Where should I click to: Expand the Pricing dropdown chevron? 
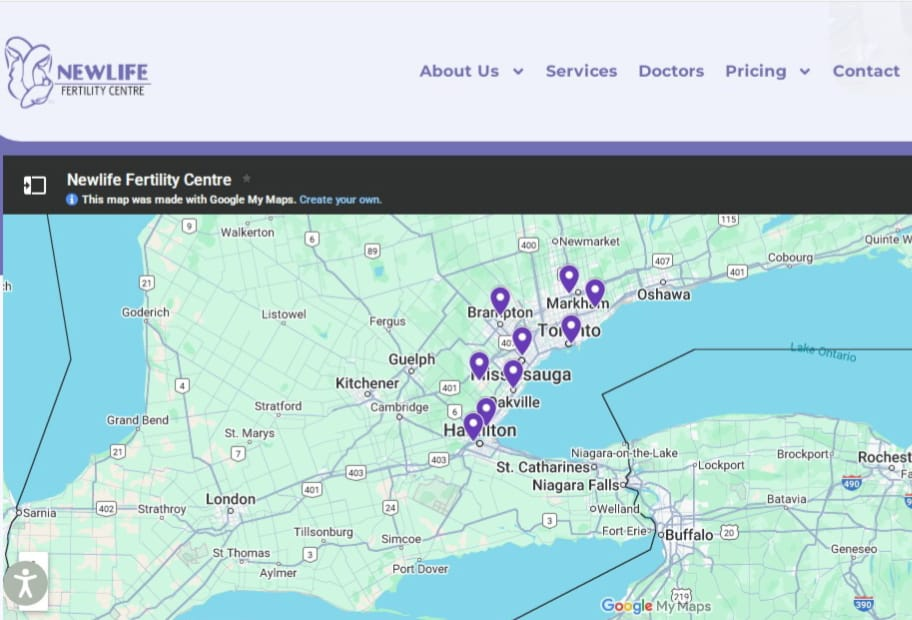(x=805, y=72)
